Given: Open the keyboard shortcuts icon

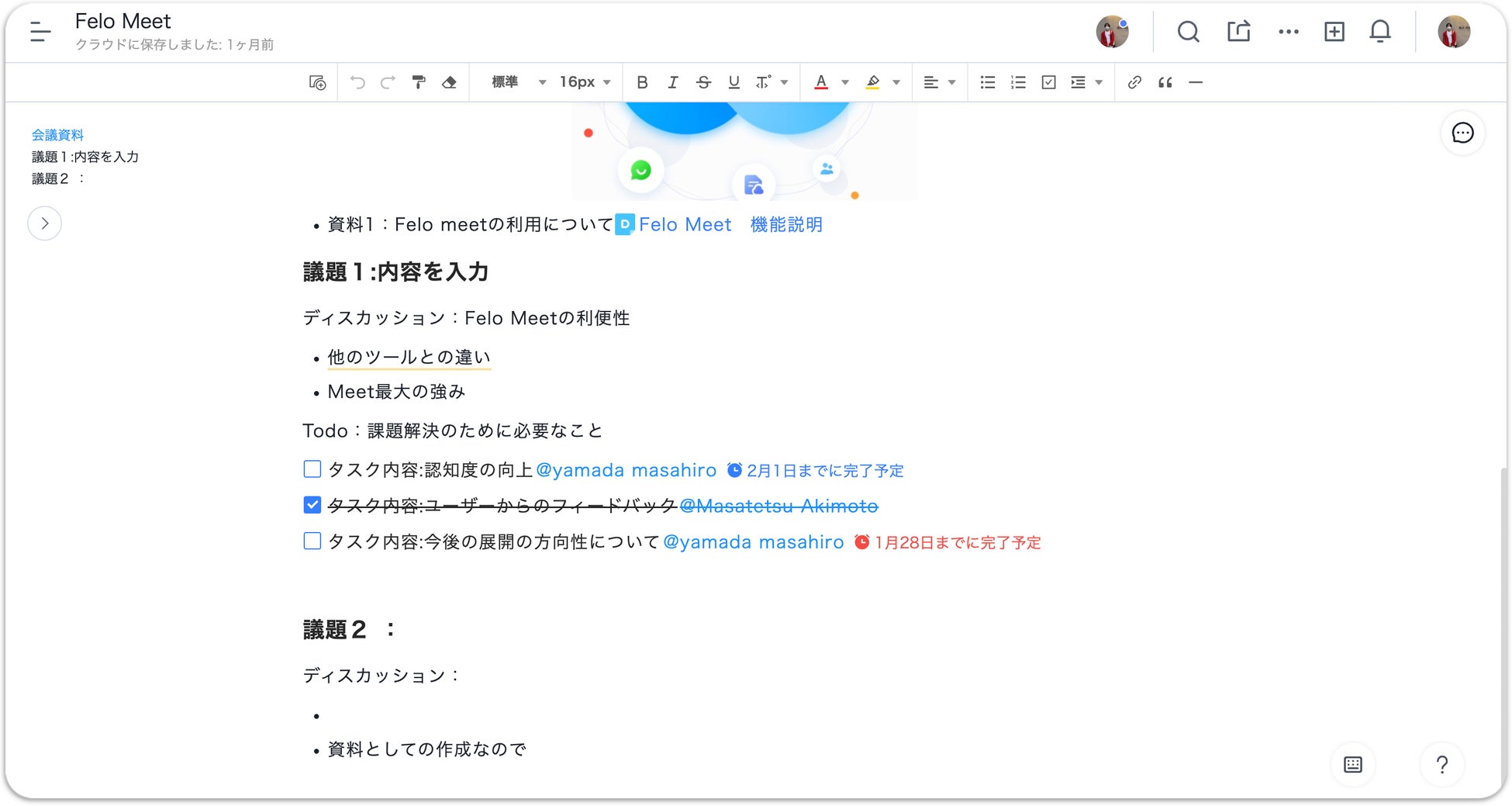Looking at the screenshot, I should (1353, 765).
